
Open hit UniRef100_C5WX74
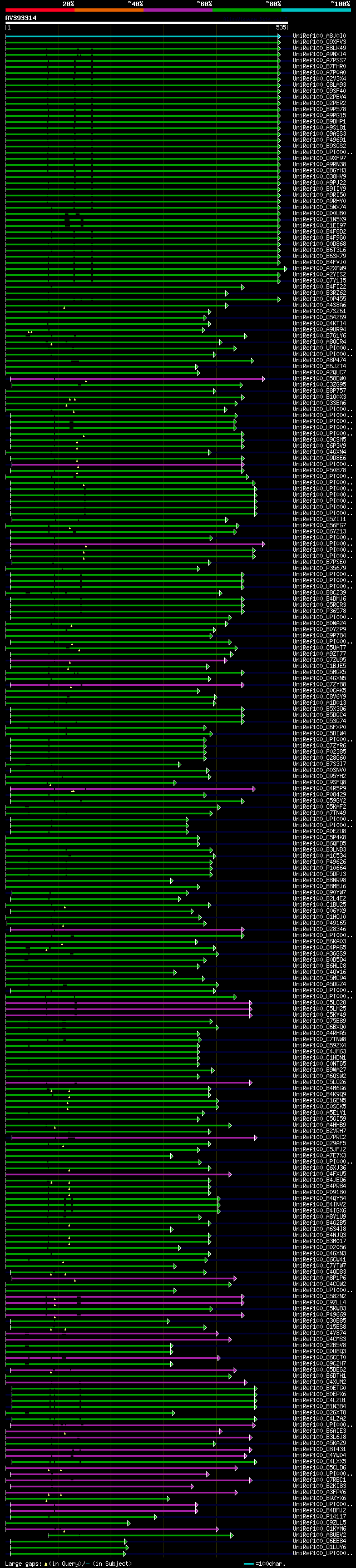pos(319,207)
